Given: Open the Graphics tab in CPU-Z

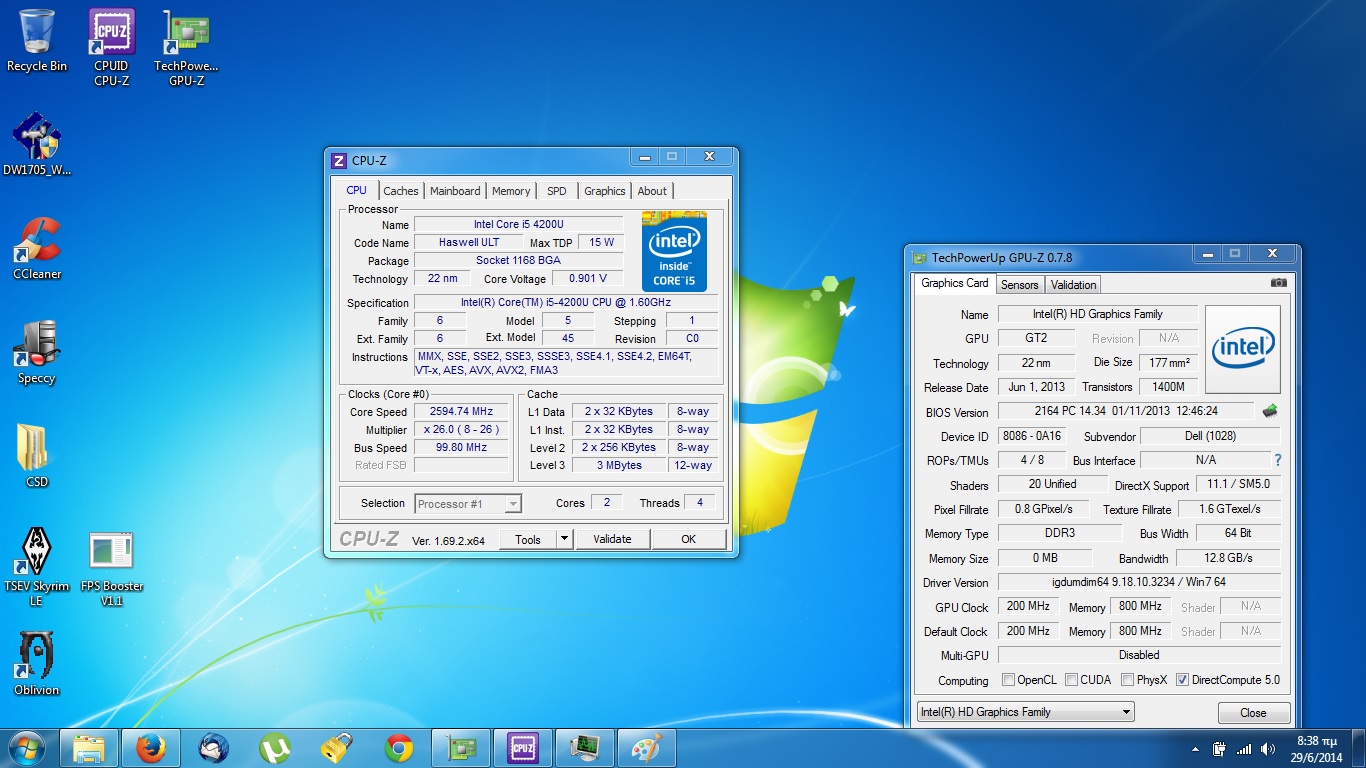Looking at the screenshot, I should click(x=605, y=191).
